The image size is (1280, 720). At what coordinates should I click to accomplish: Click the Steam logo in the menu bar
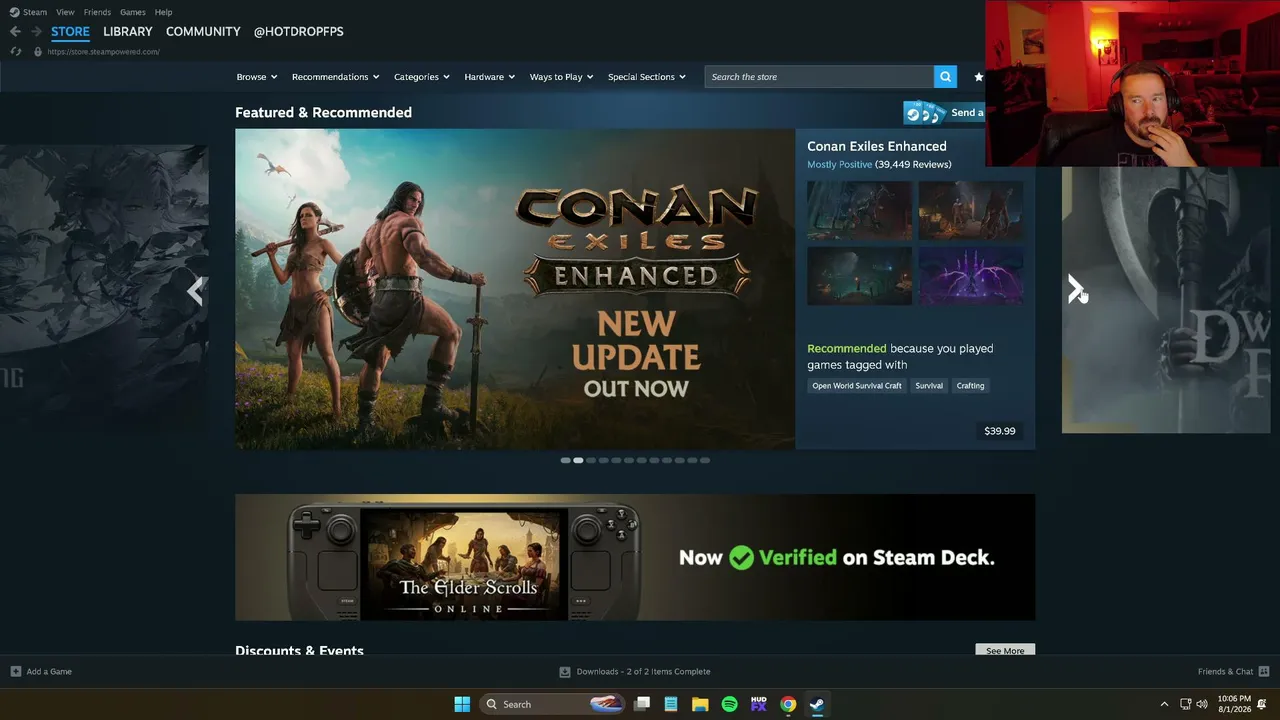15,12
